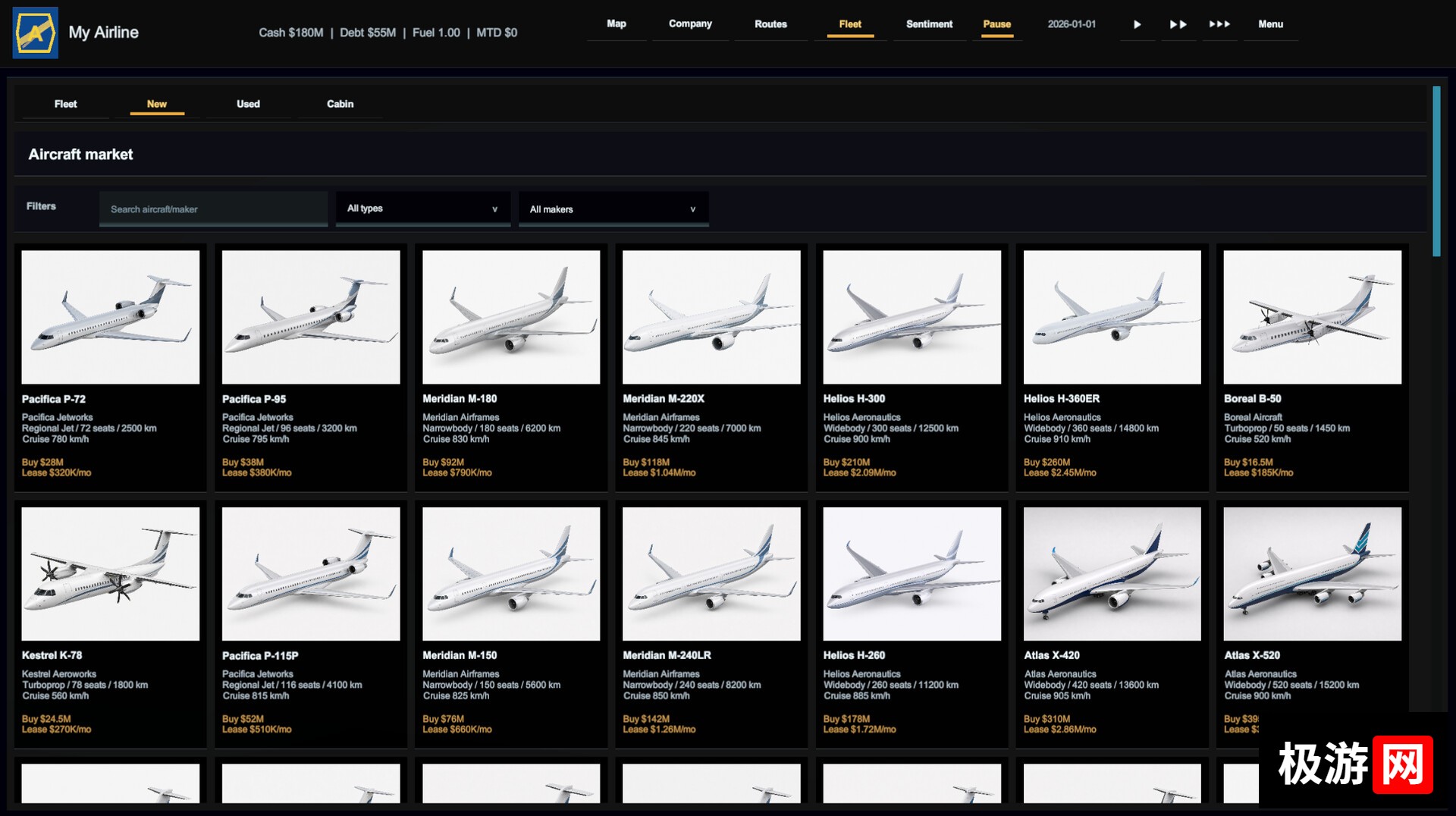Viewport: 1456px width, 816px height.
Task: Select the Pacifica P-115P aircraft image
Action: pos(311,574)
